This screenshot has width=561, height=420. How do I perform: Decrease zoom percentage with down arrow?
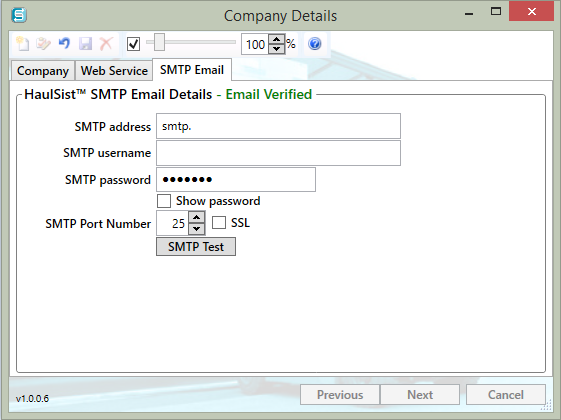[x=277, y=49]
